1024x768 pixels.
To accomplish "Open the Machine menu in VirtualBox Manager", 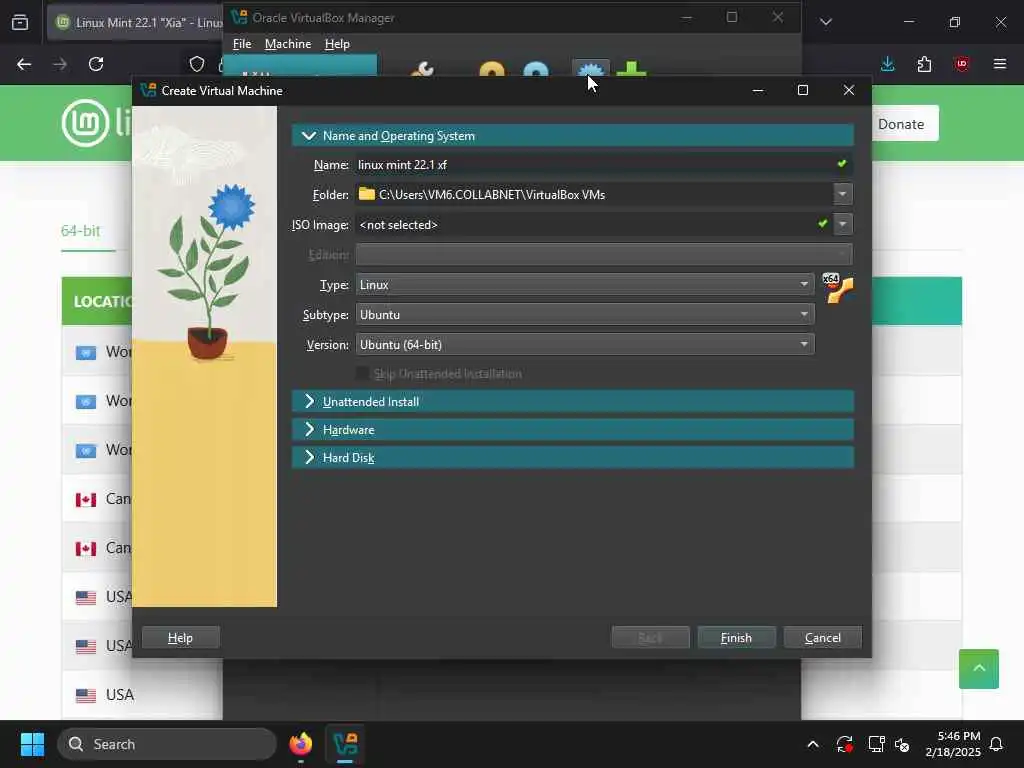I will tap(287, 44).
